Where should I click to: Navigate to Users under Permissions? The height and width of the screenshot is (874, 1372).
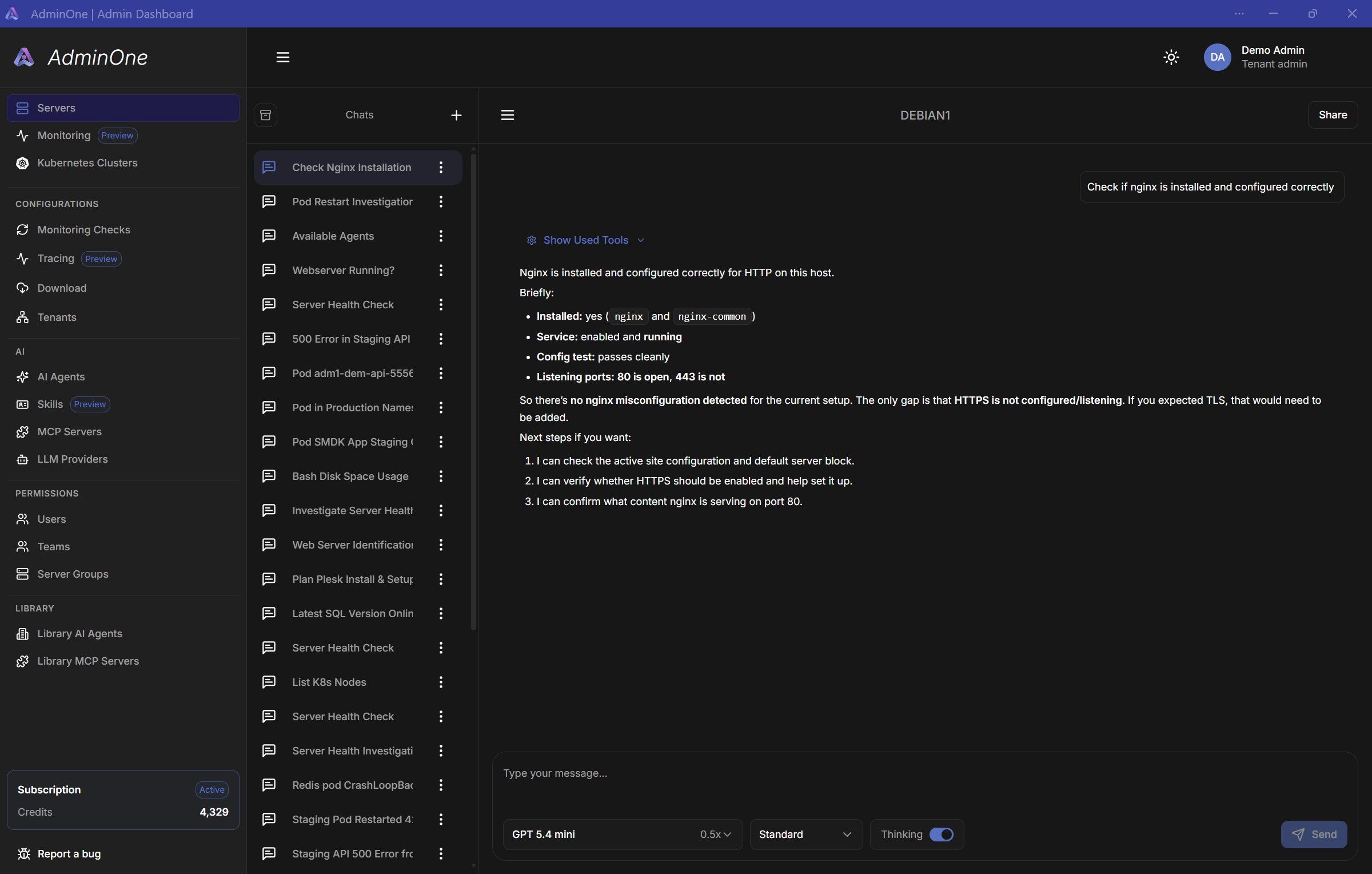[x=51, y=519]
